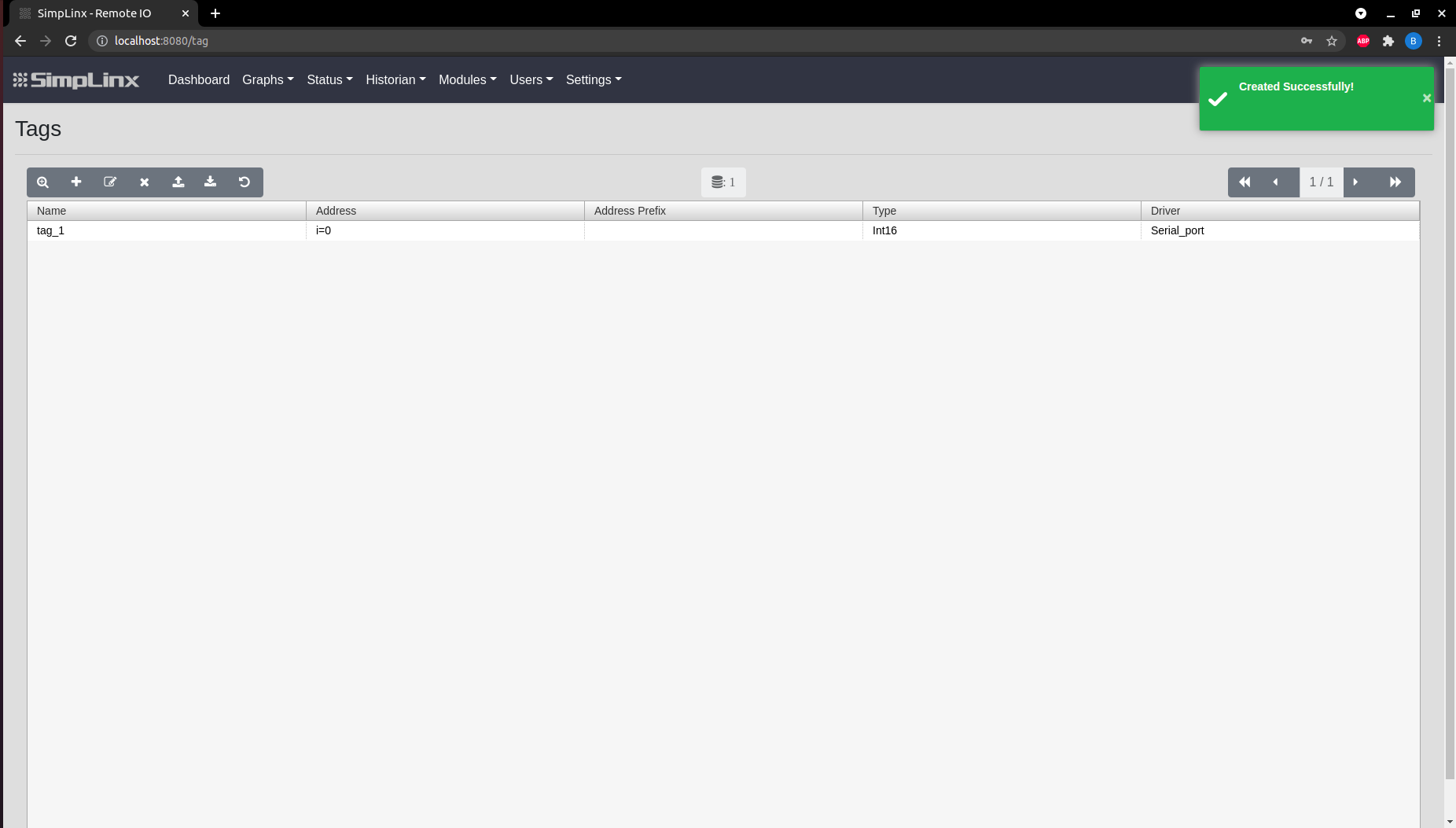Add a new tag with plus icon
The height and width of the screenshot is (828, 1456).
coord(76,182)
